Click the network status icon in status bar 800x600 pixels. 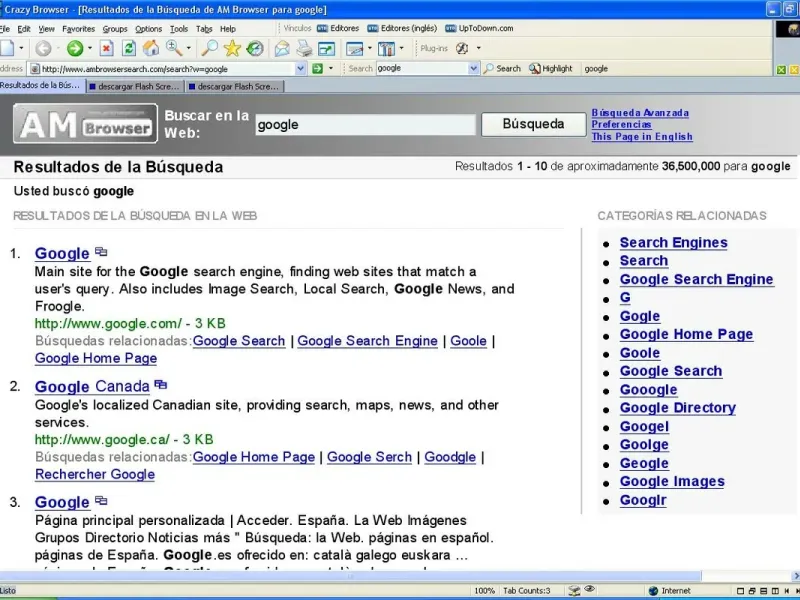point(574,590)
